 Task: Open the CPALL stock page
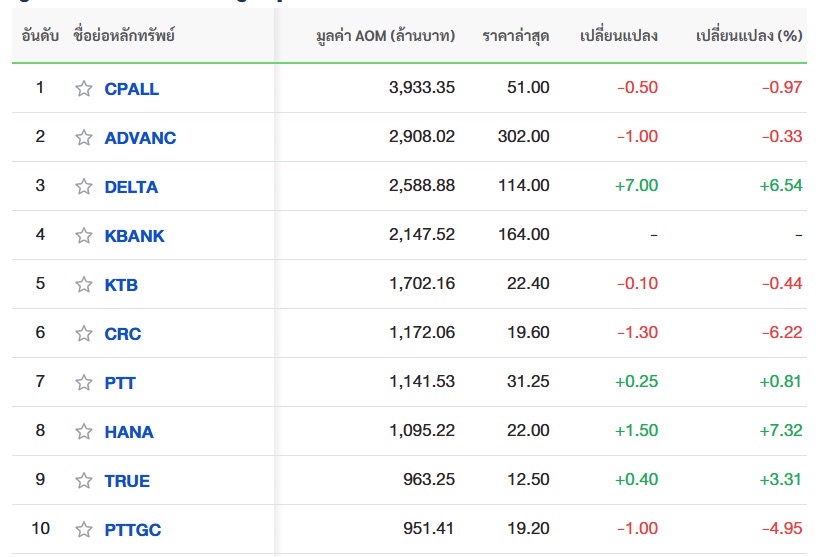(131, 89)
